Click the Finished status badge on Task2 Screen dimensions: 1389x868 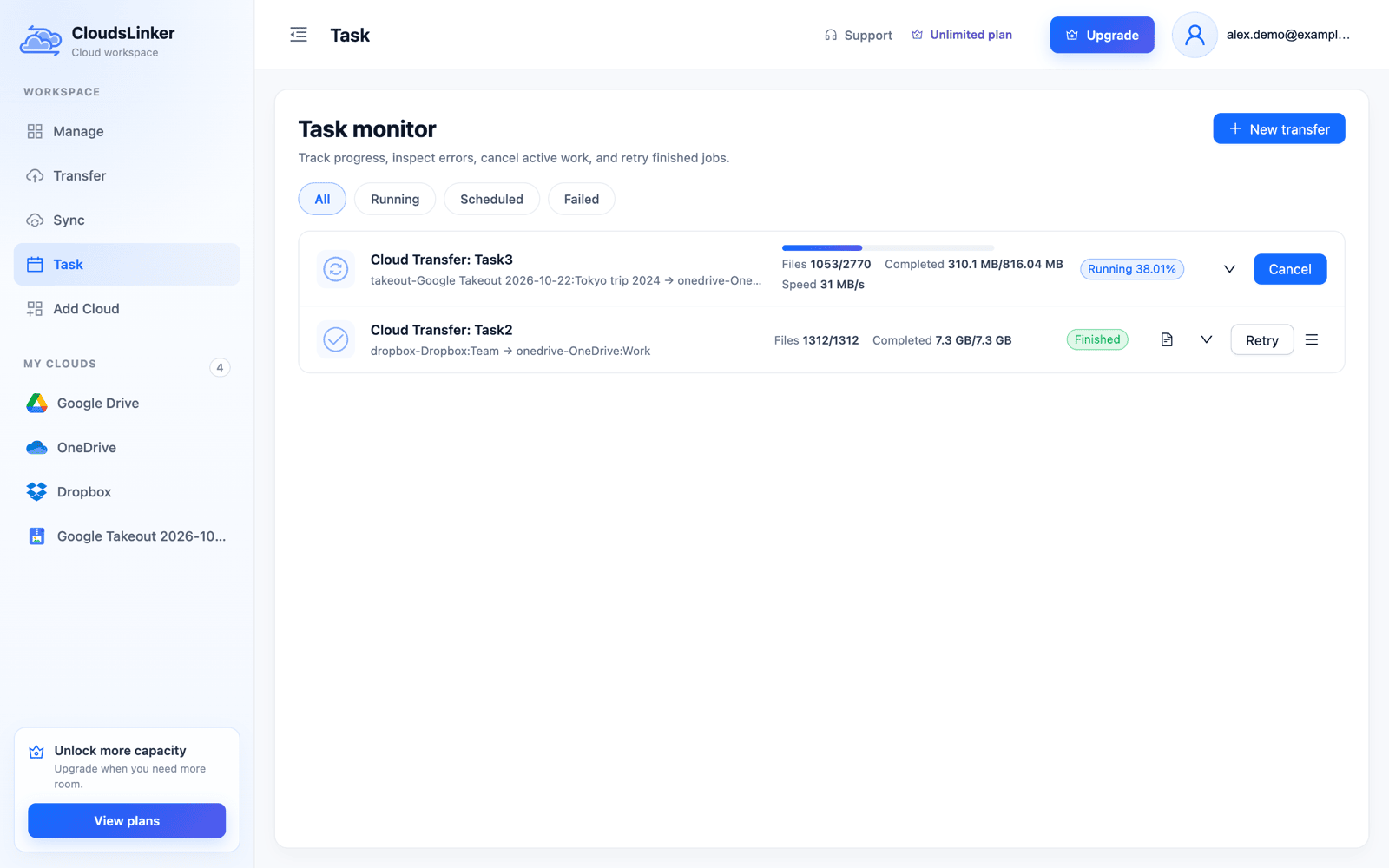coord(1097,339)
